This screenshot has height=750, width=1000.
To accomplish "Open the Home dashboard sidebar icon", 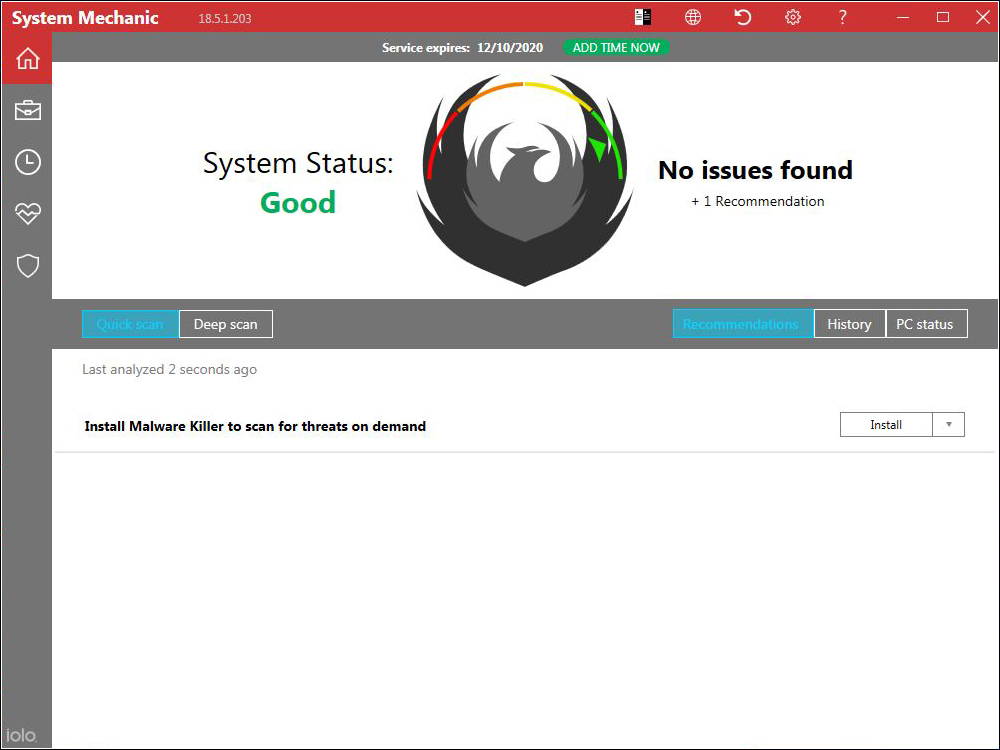I will [x=27, y=58].
